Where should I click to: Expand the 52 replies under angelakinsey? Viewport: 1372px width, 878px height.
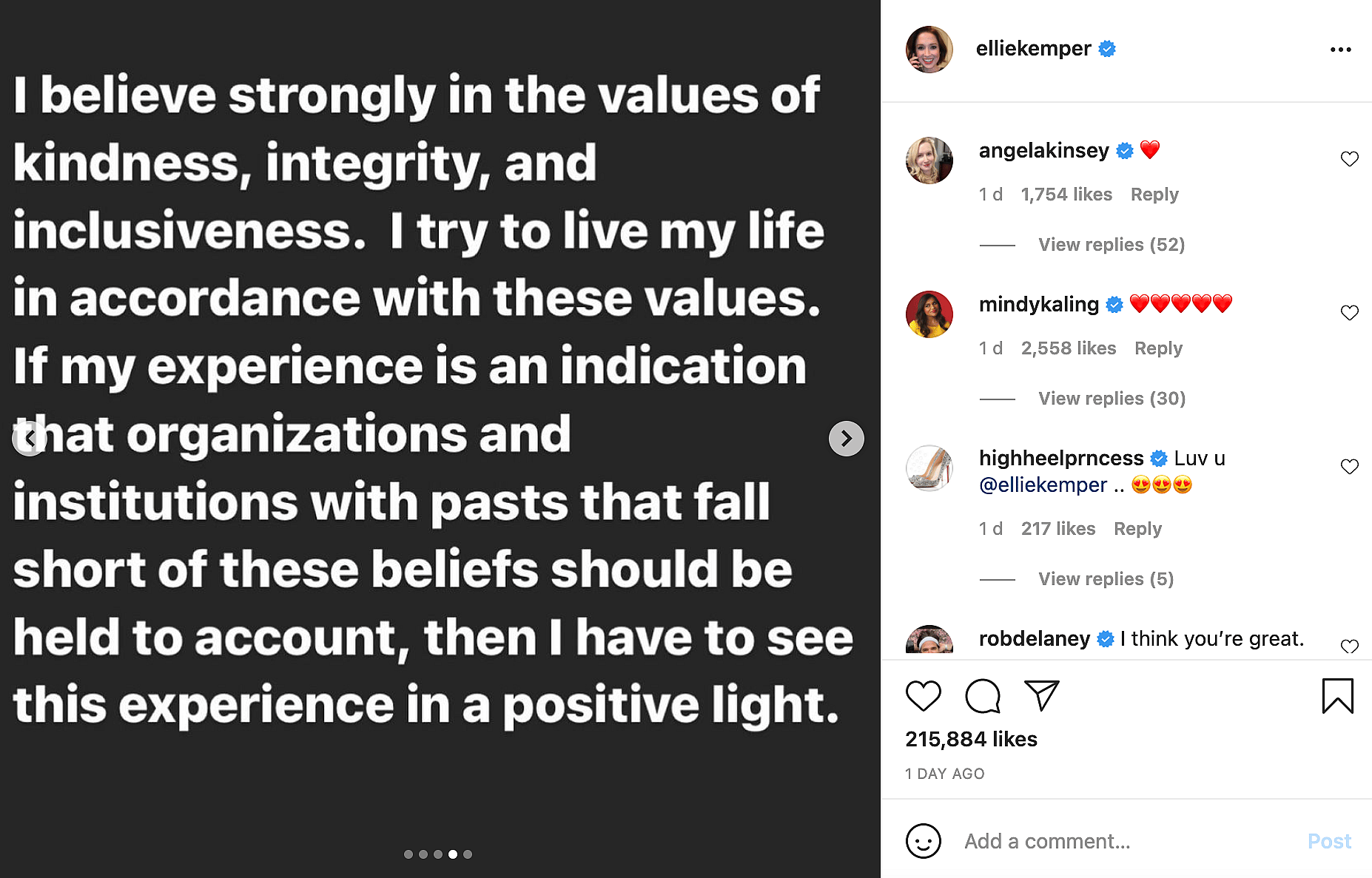(x=1111, y=245)
